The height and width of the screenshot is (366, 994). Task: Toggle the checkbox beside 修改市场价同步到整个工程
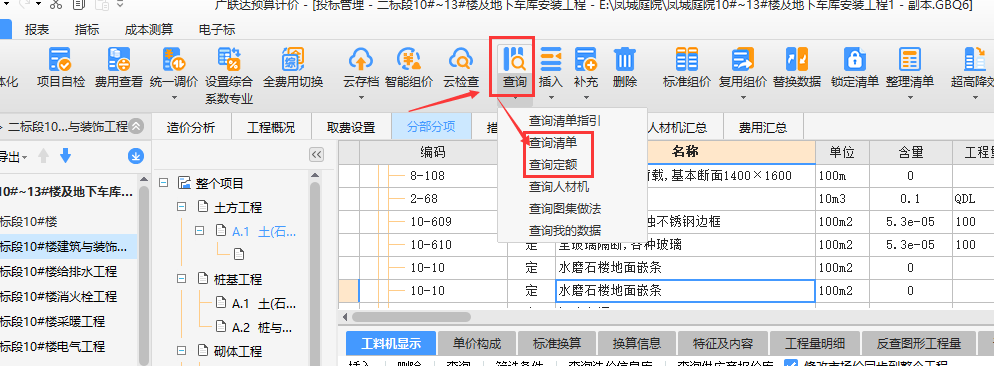point(791,363)
